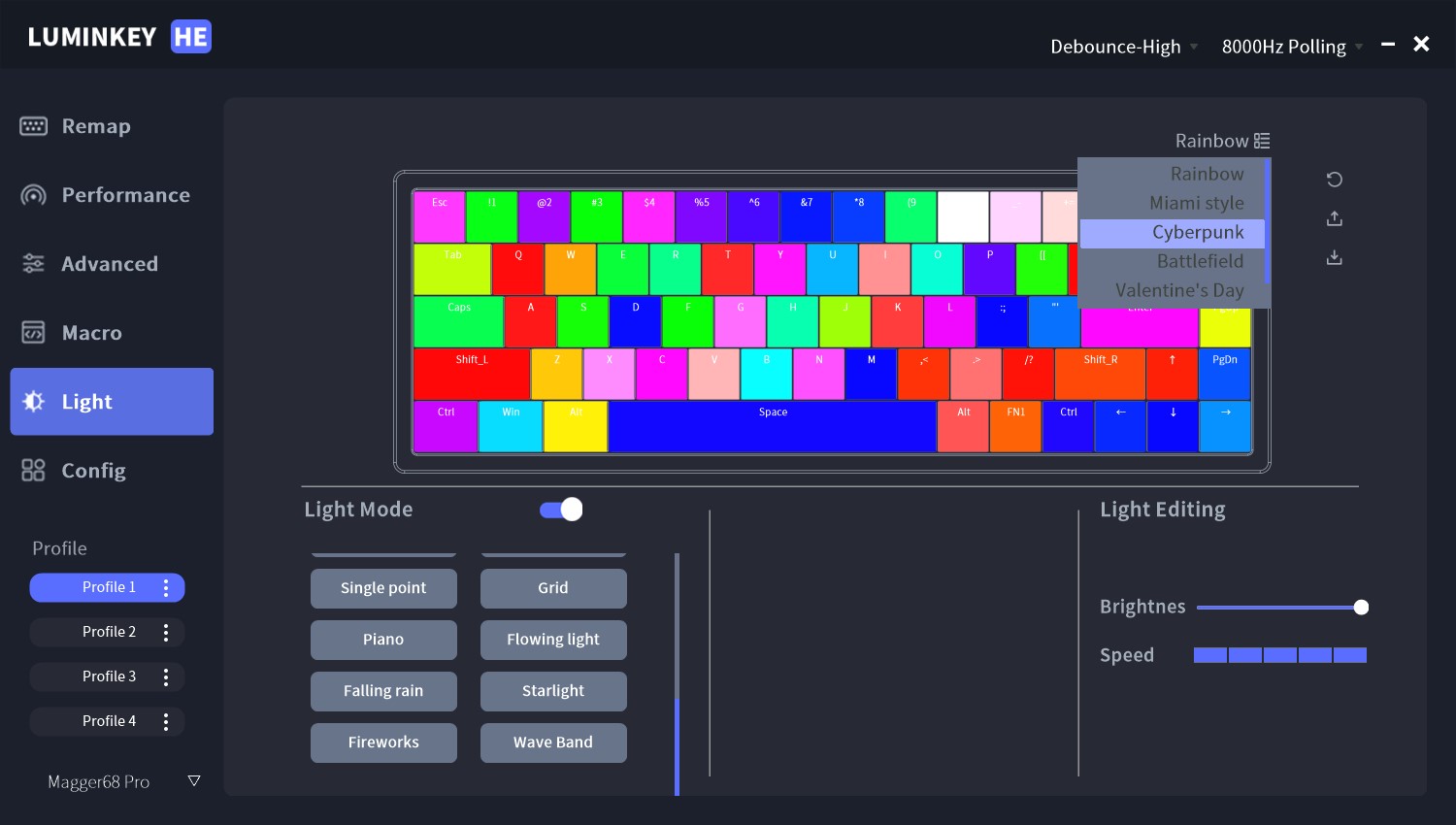Select the left arrow key on keyboard
This screenshot has height=825, width=1456.
tap(1120, 426)
